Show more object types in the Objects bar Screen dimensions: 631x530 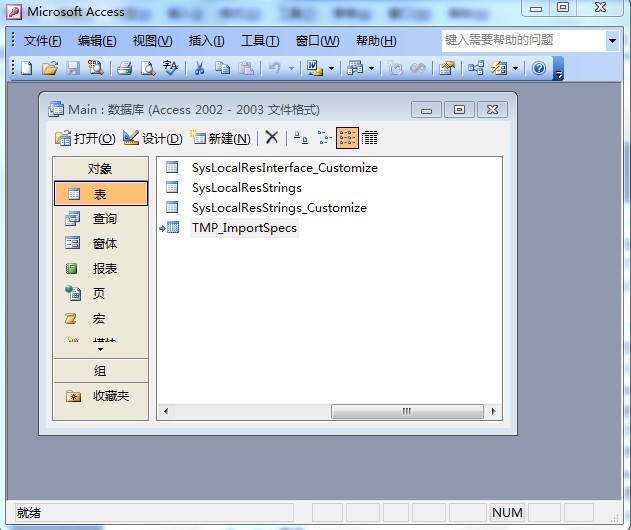pyautogui.click(x=100, y=349)
